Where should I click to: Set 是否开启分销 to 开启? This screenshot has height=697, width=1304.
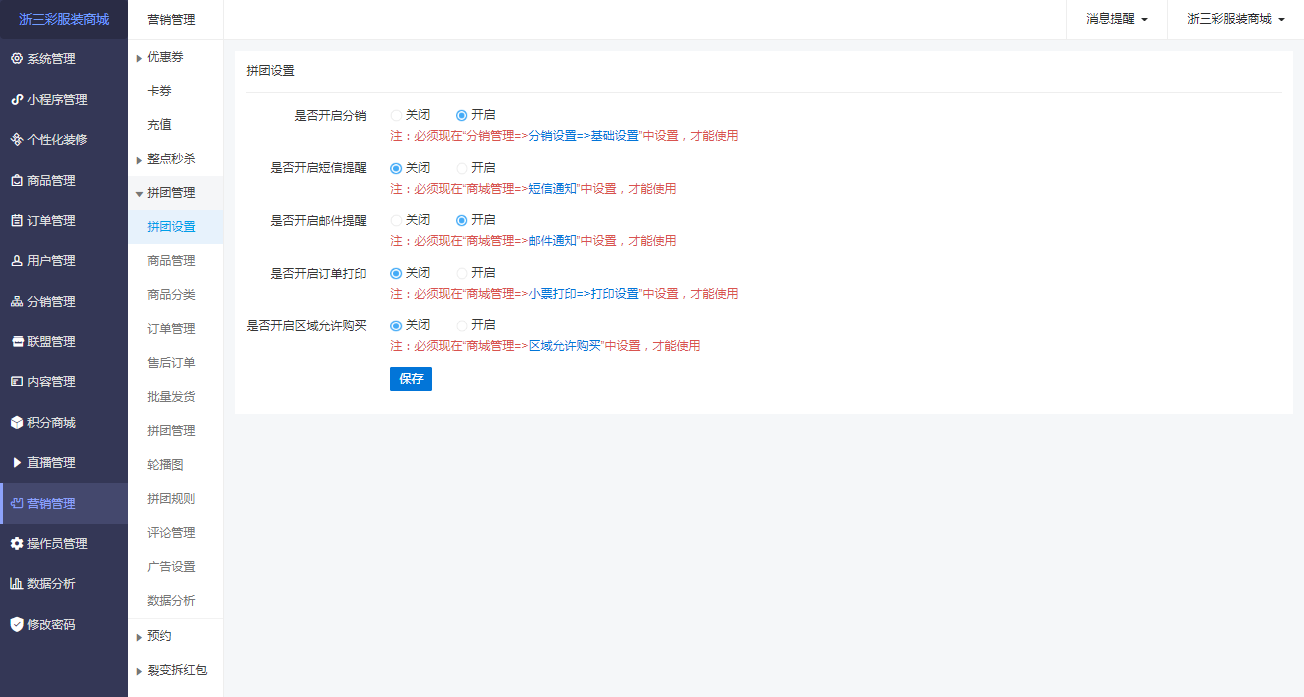[x=461, y=115]
